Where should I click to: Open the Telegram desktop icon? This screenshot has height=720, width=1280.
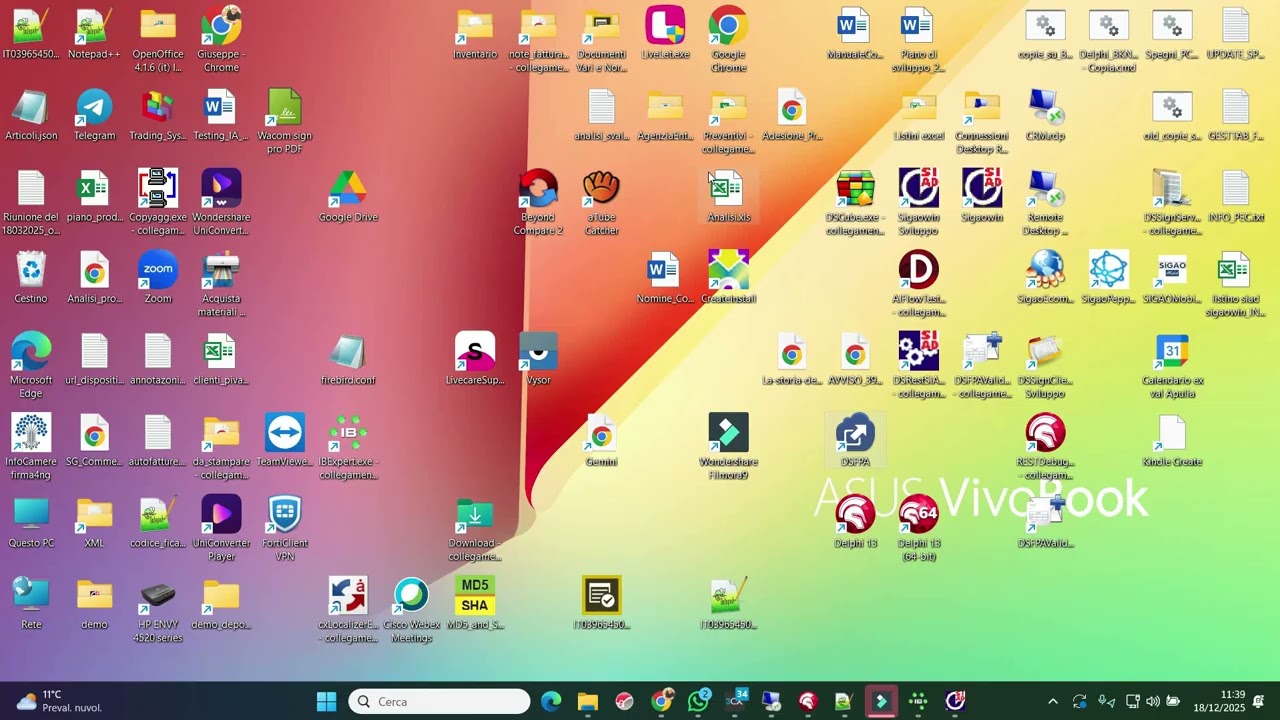[x=94, y=115]
